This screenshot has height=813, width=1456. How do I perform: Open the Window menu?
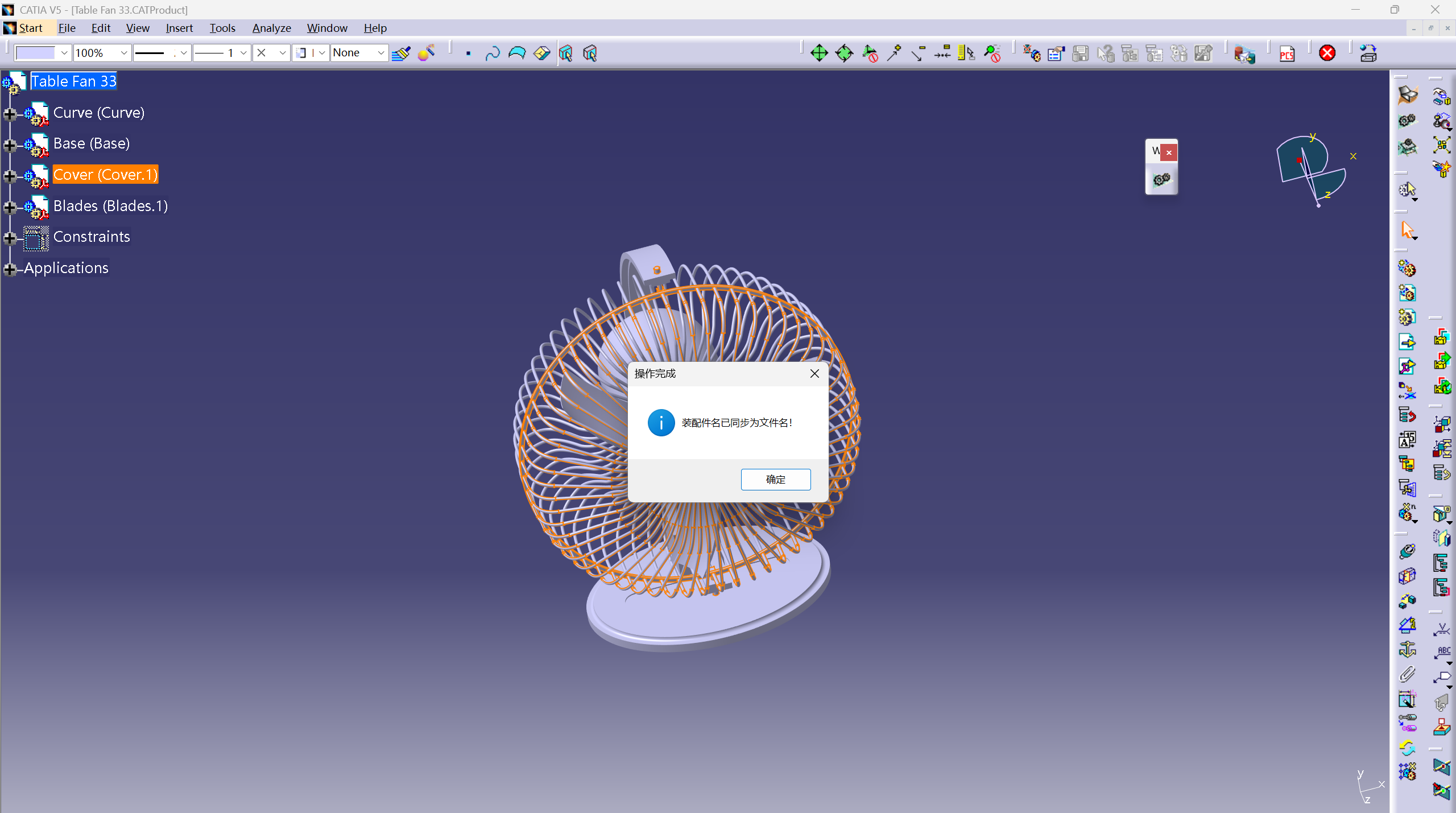click(x=327, y=28)
